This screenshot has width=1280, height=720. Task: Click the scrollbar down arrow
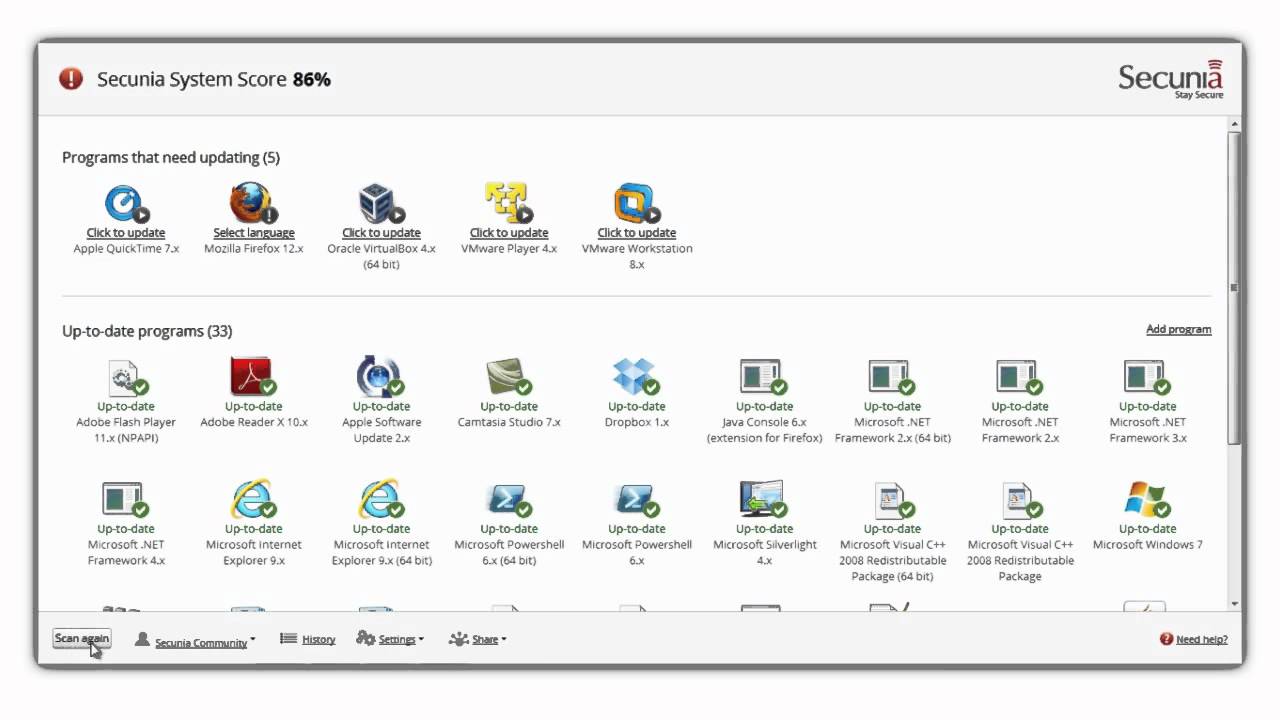click(1234, 604)
